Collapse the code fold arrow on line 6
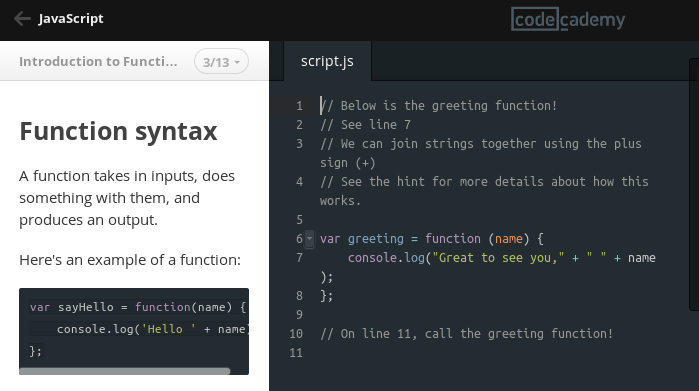This screenshot has width=699, height=391. click(x=309, y=239)
